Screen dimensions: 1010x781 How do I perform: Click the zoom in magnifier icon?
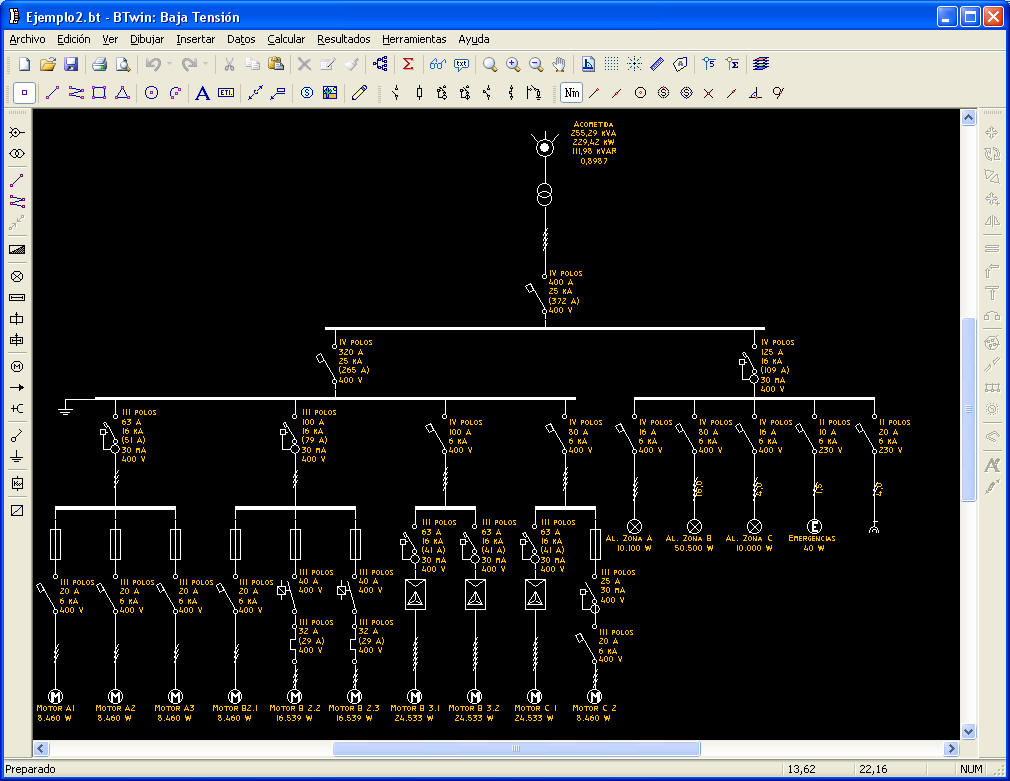pos(513,64)
